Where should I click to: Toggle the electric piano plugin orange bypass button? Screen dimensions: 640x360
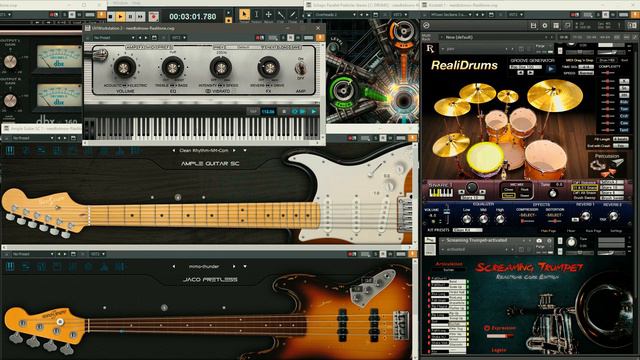[x=320, y=38]
